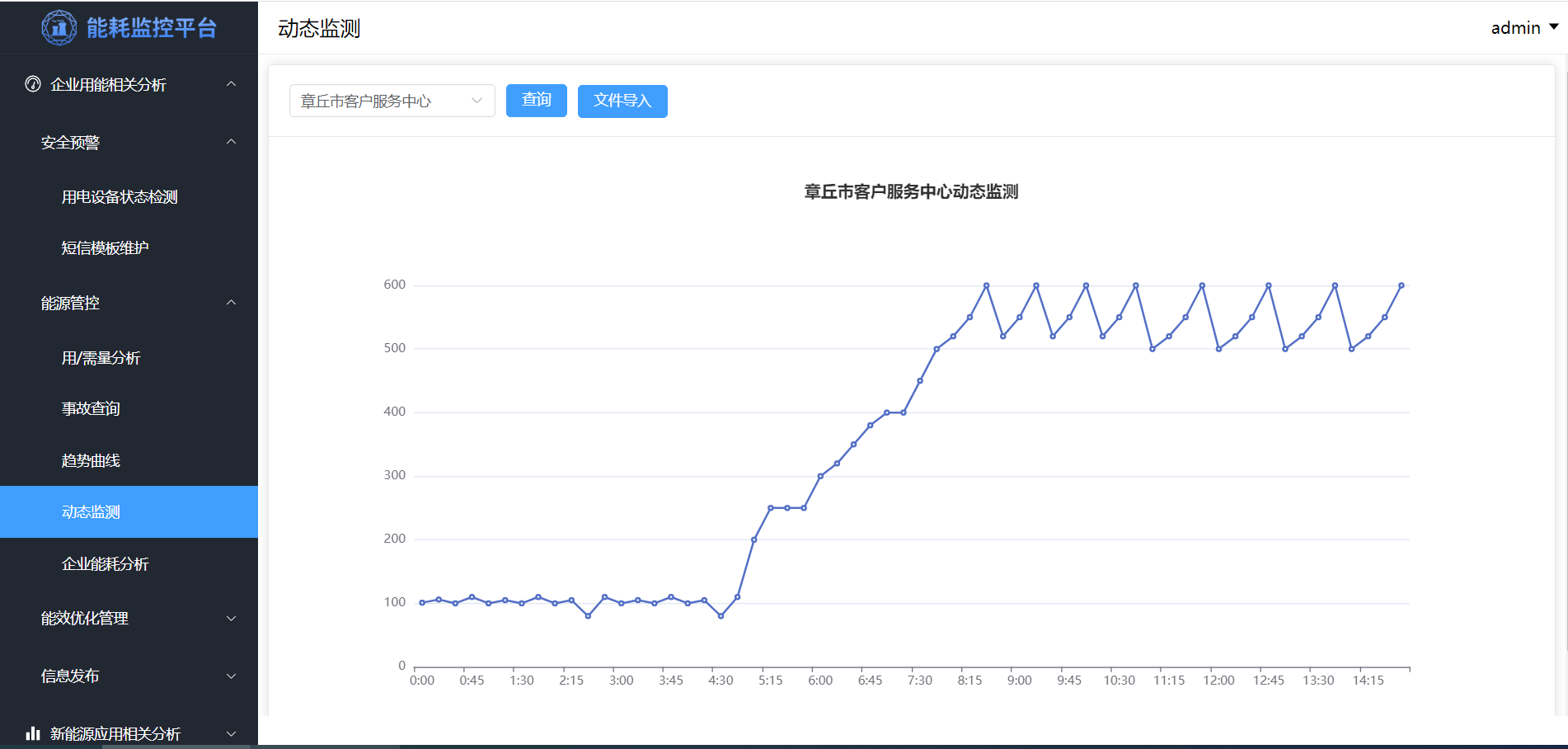Screen dimensions: 1568x749
Task: Click the y-axis label 600
Action: [x=395, y=285]
